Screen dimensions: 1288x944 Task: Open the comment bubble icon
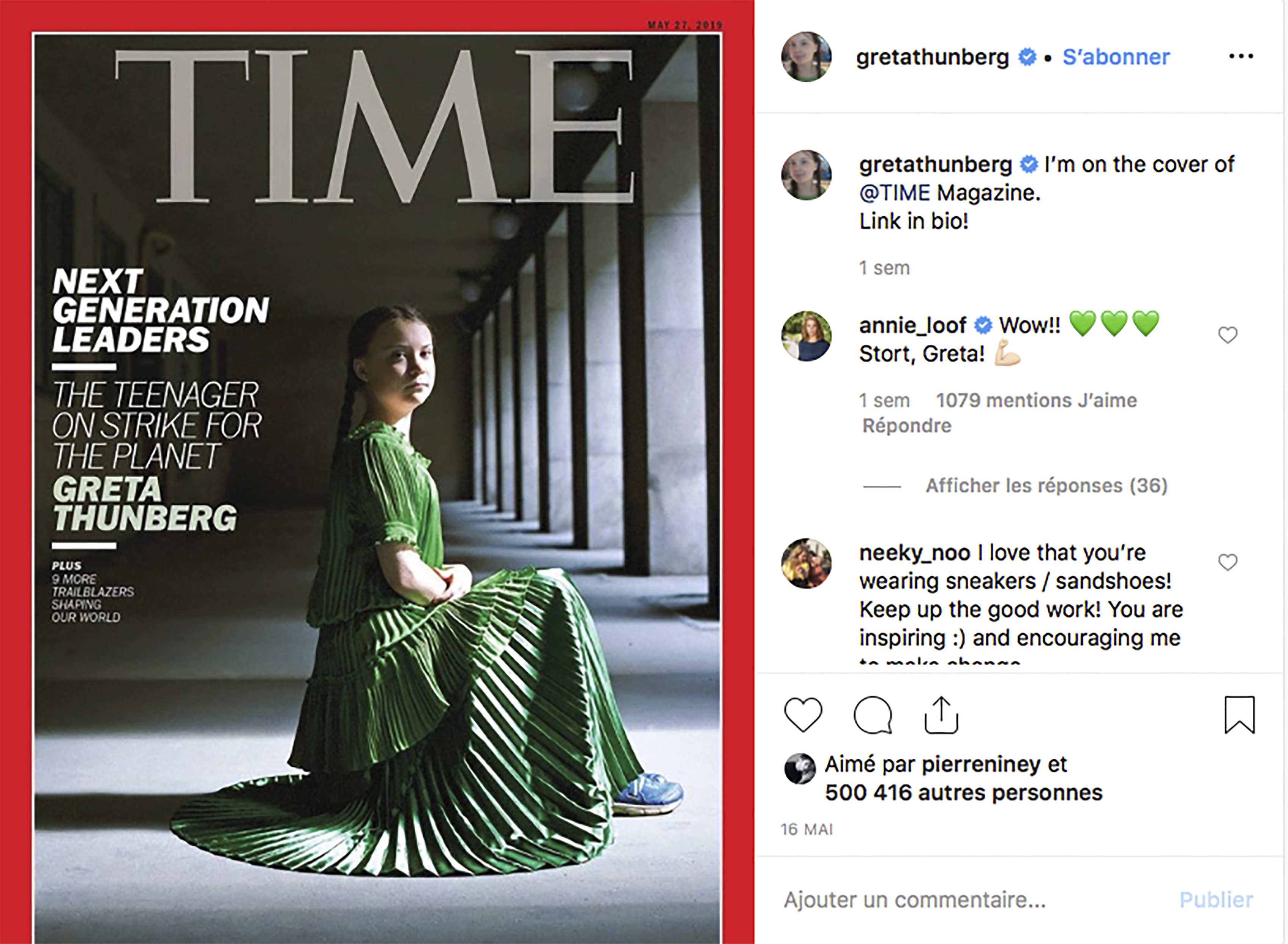click(x=872, y=715)
